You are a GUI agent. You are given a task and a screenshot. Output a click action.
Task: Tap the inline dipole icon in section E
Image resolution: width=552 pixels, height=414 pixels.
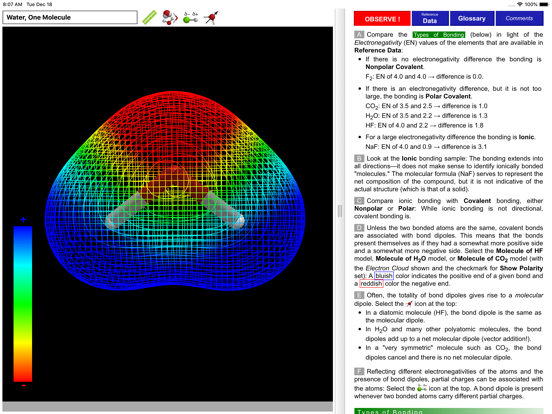409,303
